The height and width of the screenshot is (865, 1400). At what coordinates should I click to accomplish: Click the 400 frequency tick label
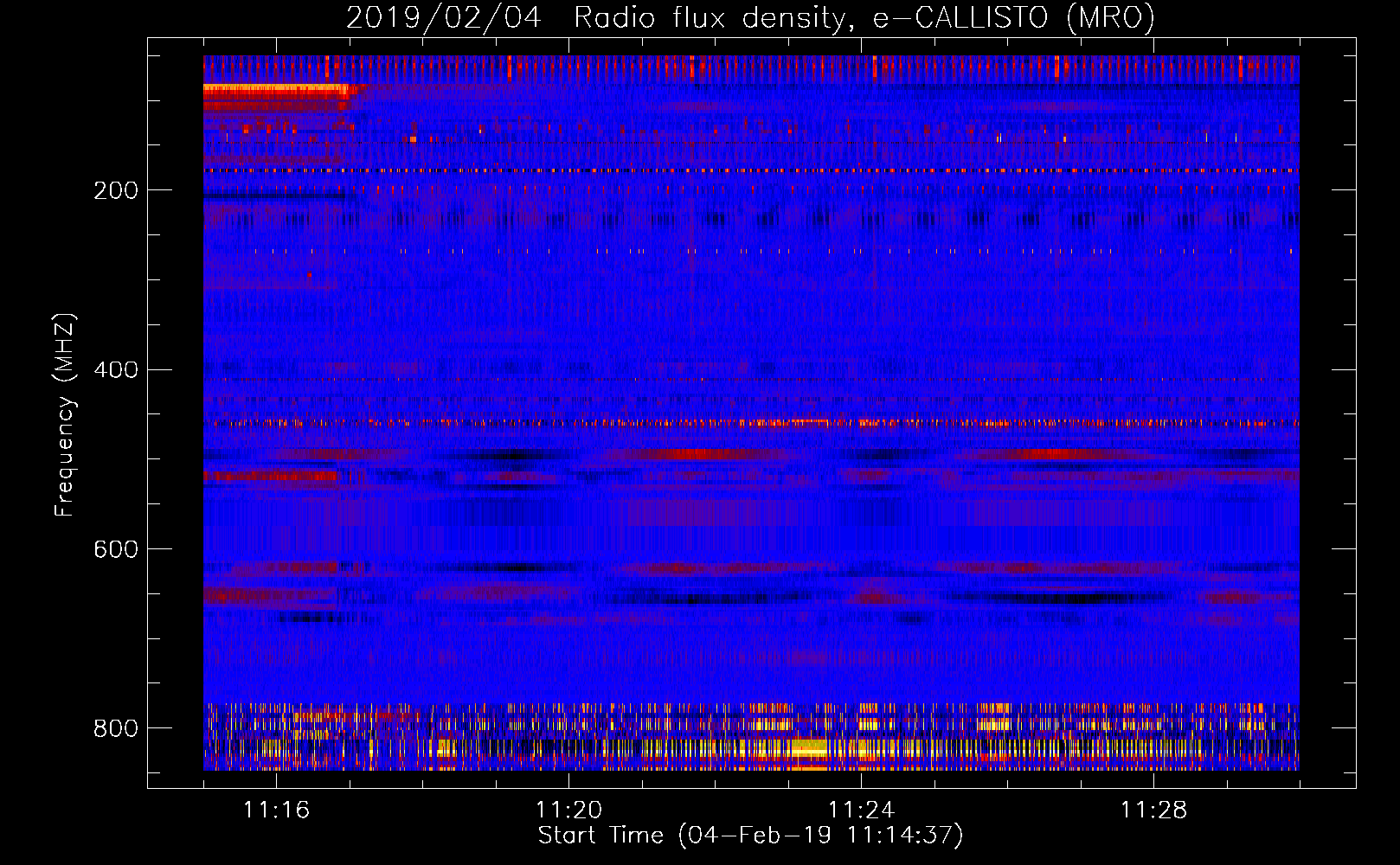coord(116,370)
